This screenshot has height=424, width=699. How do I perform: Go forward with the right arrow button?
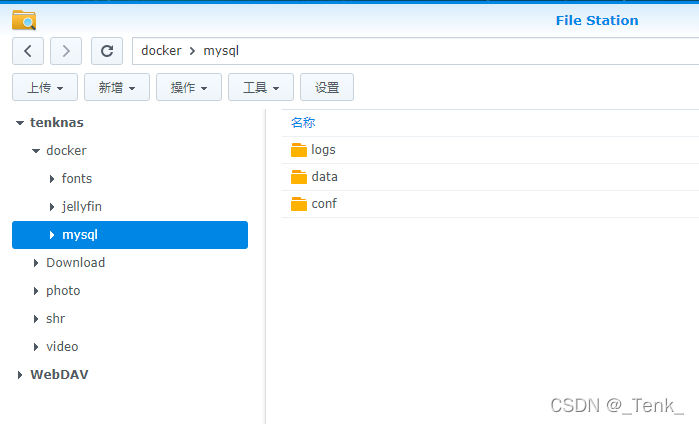coord(66,51)
